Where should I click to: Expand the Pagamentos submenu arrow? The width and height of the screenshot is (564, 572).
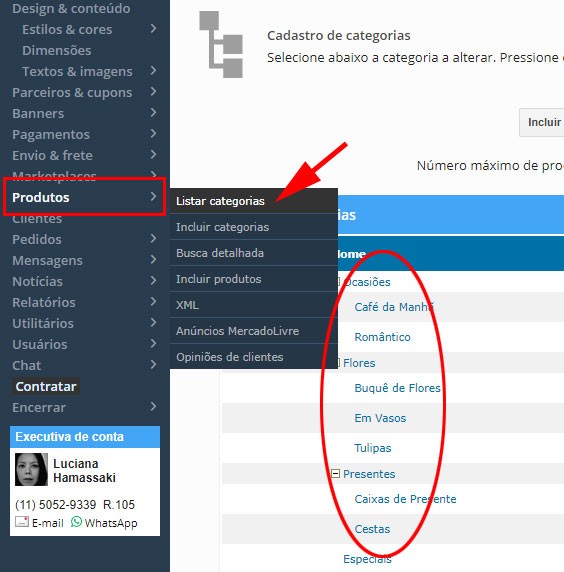[154, 134]
